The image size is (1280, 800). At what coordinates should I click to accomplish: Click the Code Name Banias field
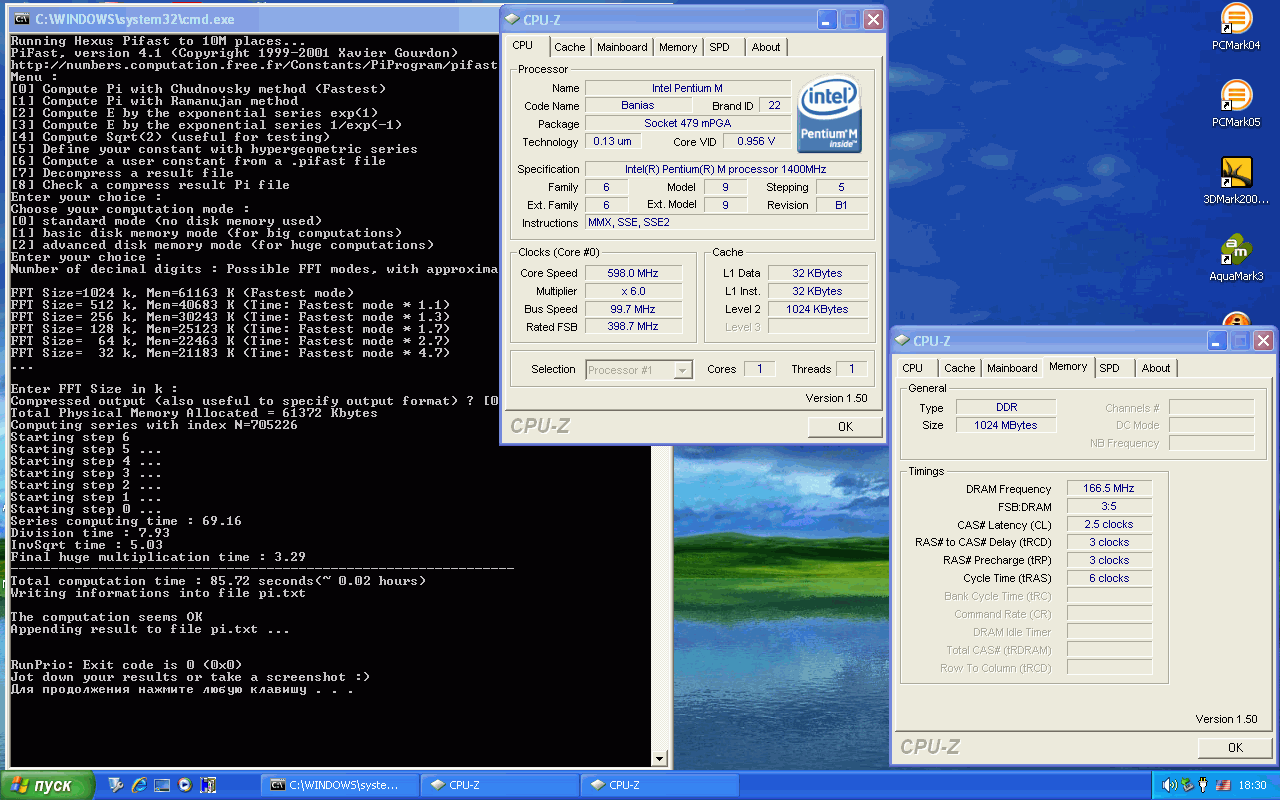point(637,105)
